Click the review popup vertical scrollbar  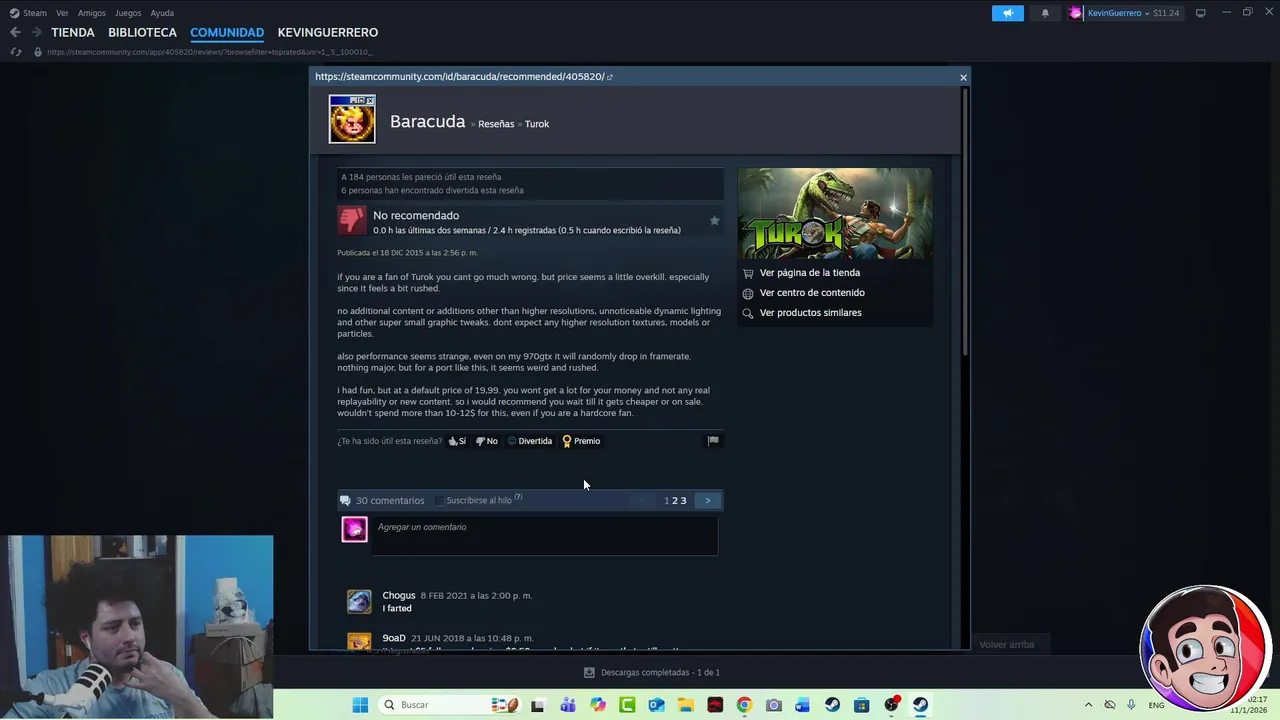click(x=964, y=220)
